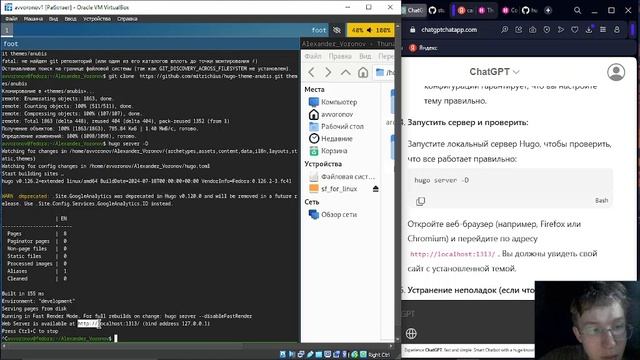The width and height of the screenshot is (640, 360).
Task: Copy the hugo server -D code block
Action: click(420, 201)
